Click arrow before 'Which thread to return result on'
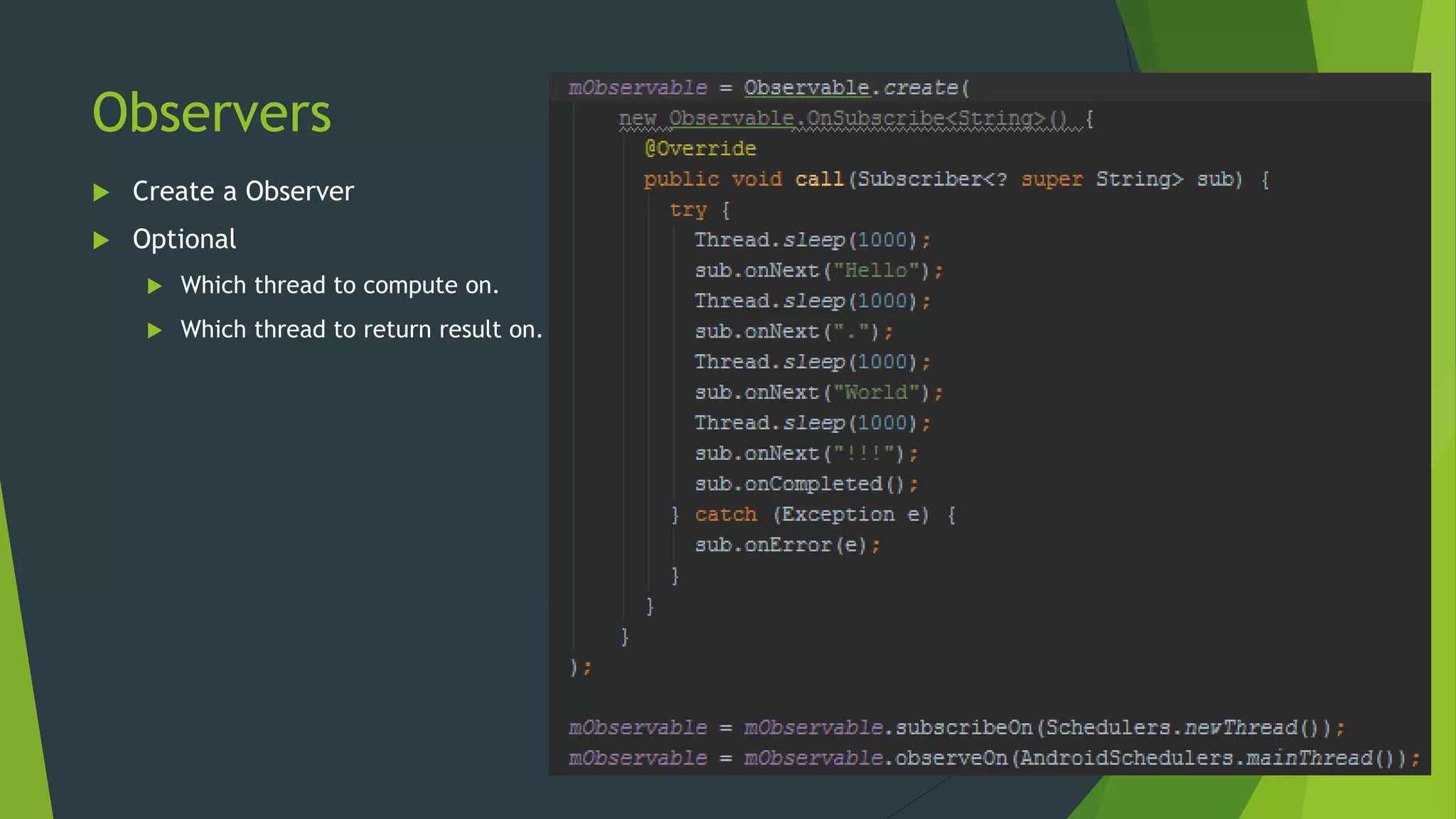The image size is (1456, 819). (154, 331)
